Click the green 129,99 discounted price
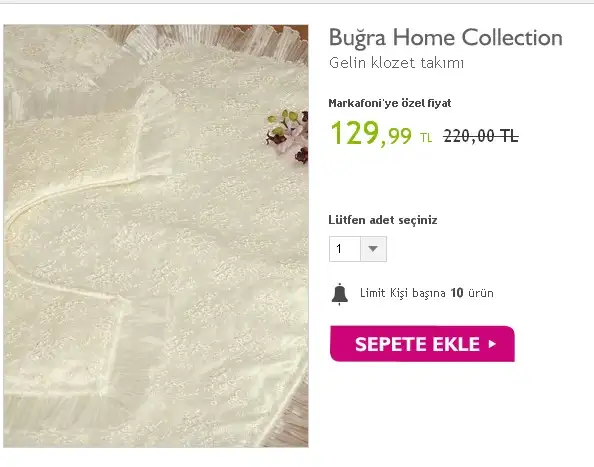594x467 pixels. 371,133
